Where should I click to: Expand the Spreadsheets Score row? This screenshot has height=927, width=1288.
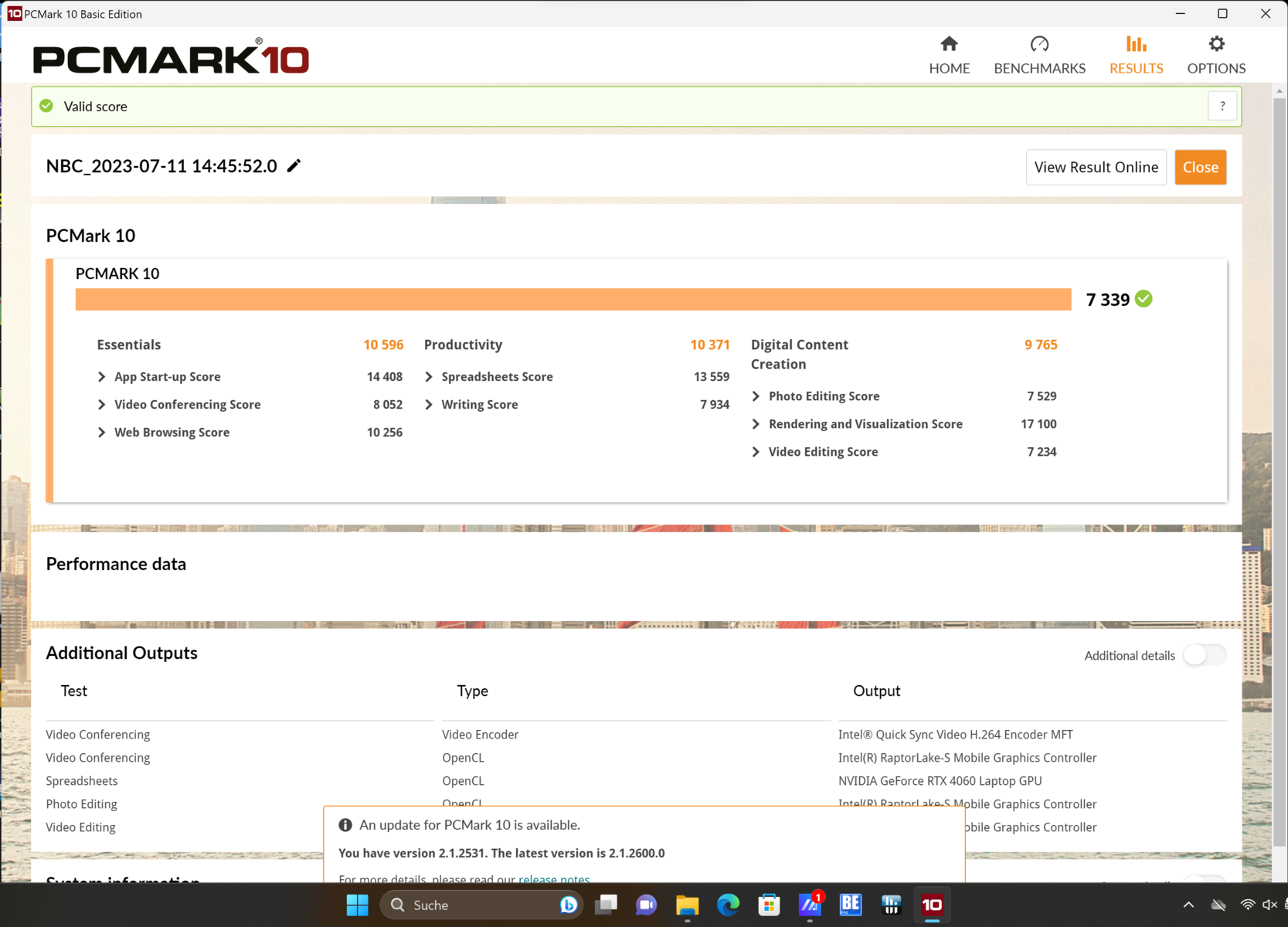pyautogui.click(x=429, y=377)
